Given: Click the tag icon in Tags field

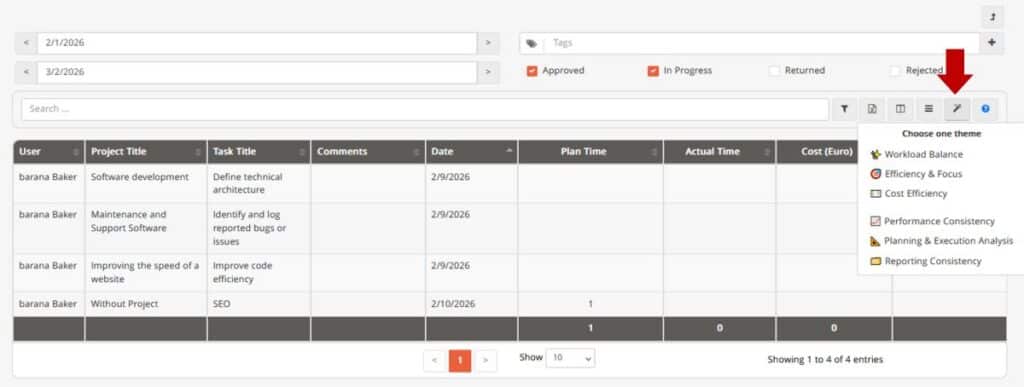Looking at the screenshot, I should click(532, 43).
